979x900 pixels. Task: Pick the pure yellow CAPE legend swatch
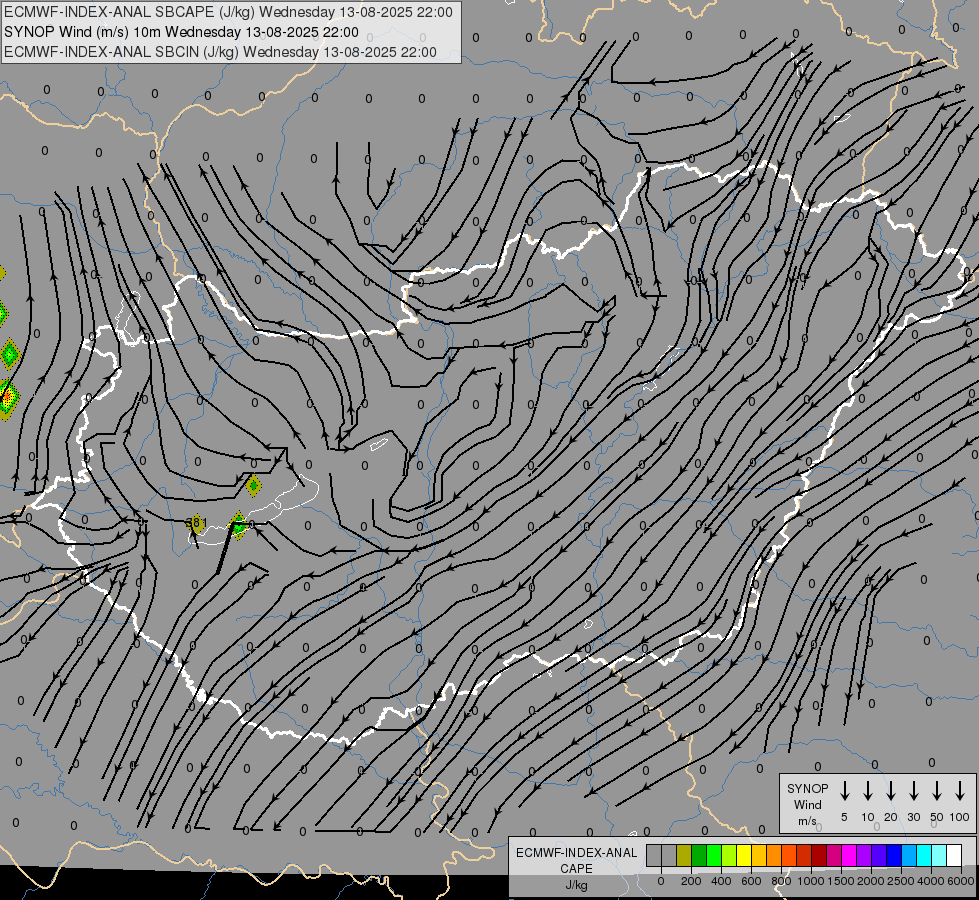tap(744, 855)
